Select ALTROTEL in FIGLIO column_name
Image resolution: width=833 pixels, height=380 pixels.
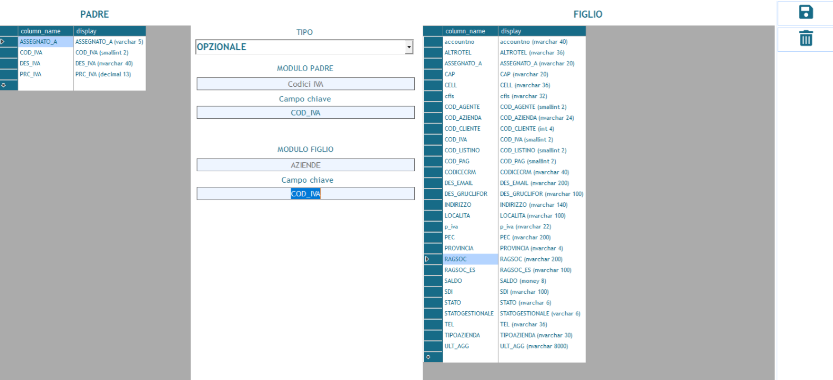coord(471,53)
